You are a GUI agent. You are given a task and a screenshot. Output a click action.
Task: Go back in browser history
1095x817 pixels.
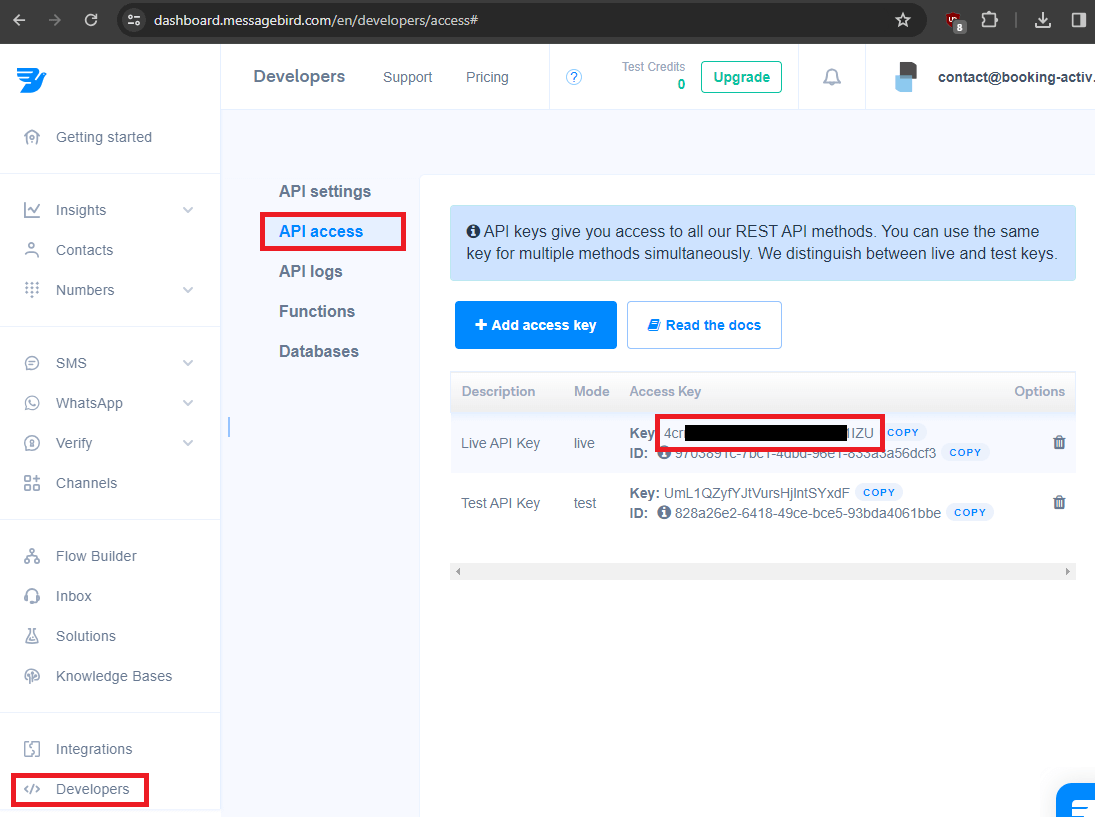20,20
